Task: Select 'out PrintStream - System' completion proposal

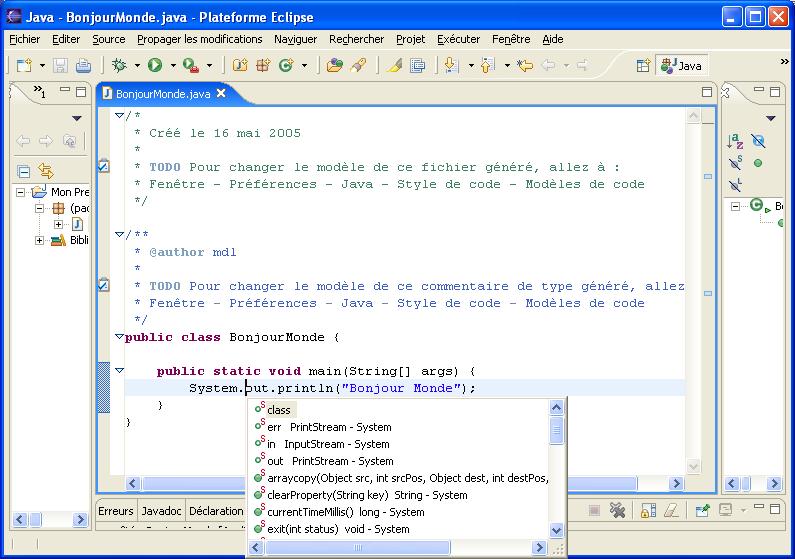Action: pos(330,461)
